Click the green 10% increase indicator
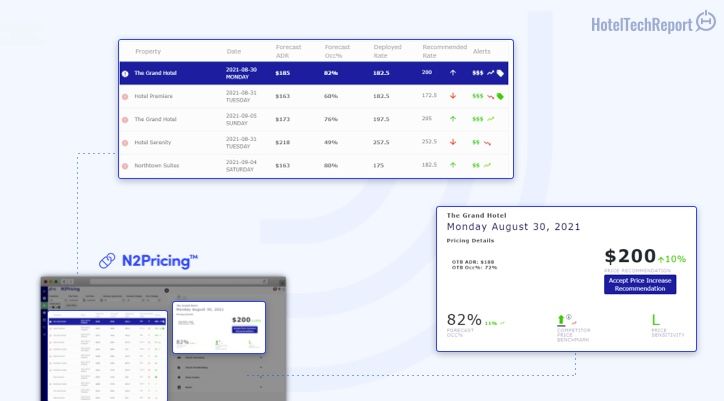The height and width of the screenshot is (401, 724). click(672, 259)
